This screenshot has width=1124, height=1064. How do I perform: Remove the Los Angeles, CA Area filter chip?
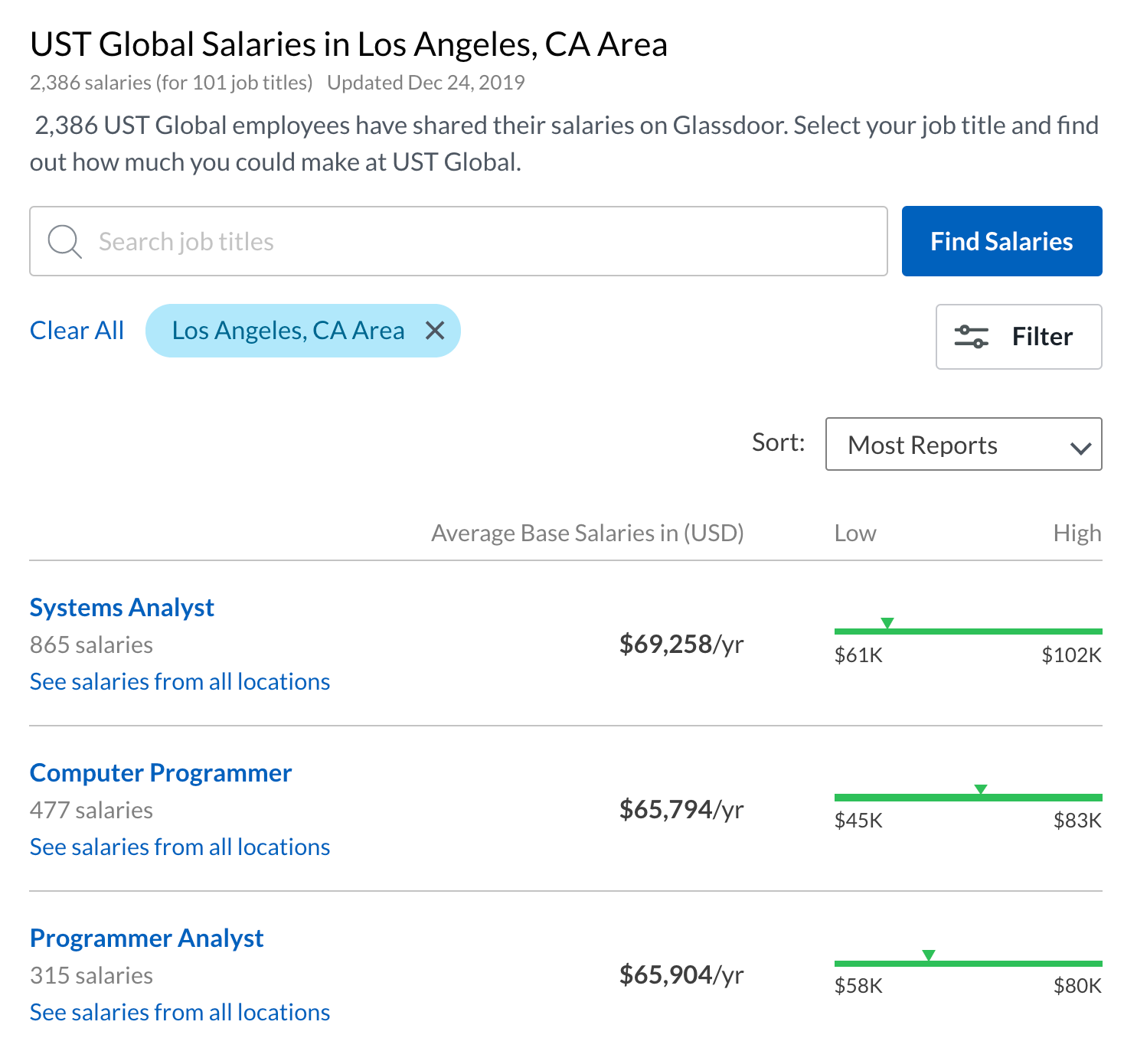pyautogui.click(x=435, y=331)
